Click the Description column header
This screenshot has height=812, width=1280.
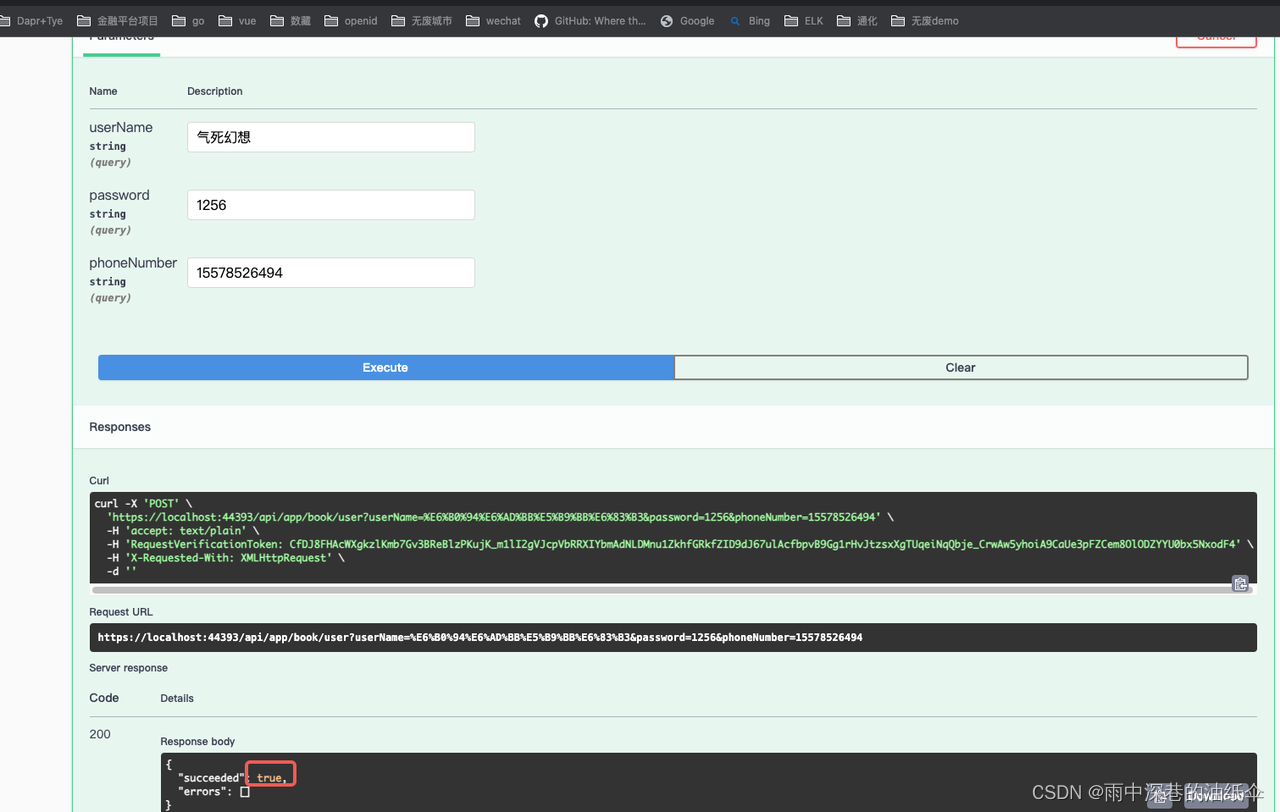coord(215,91)
